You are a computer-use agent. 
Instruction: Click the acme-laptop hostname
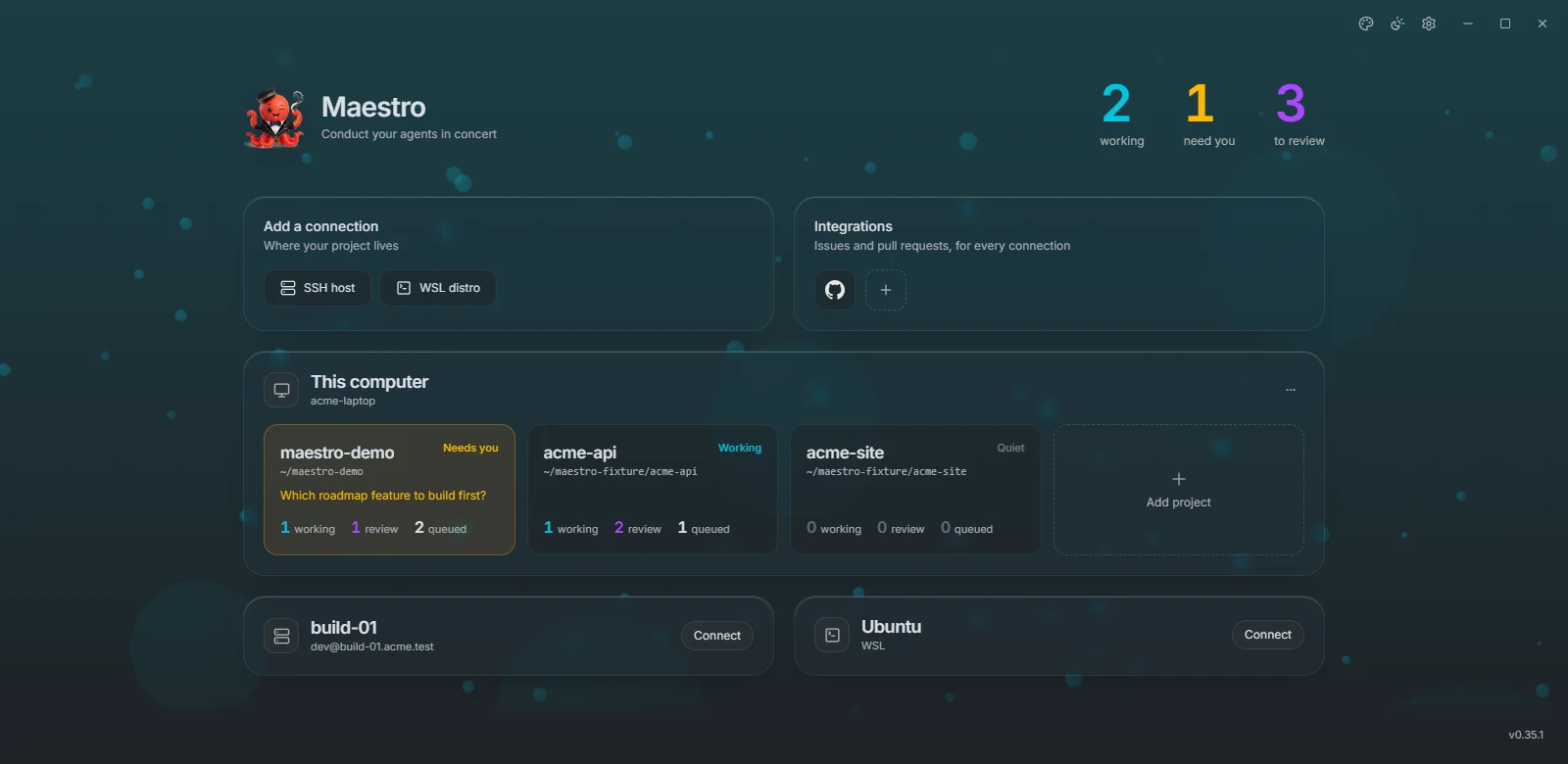tap(343, 401)
